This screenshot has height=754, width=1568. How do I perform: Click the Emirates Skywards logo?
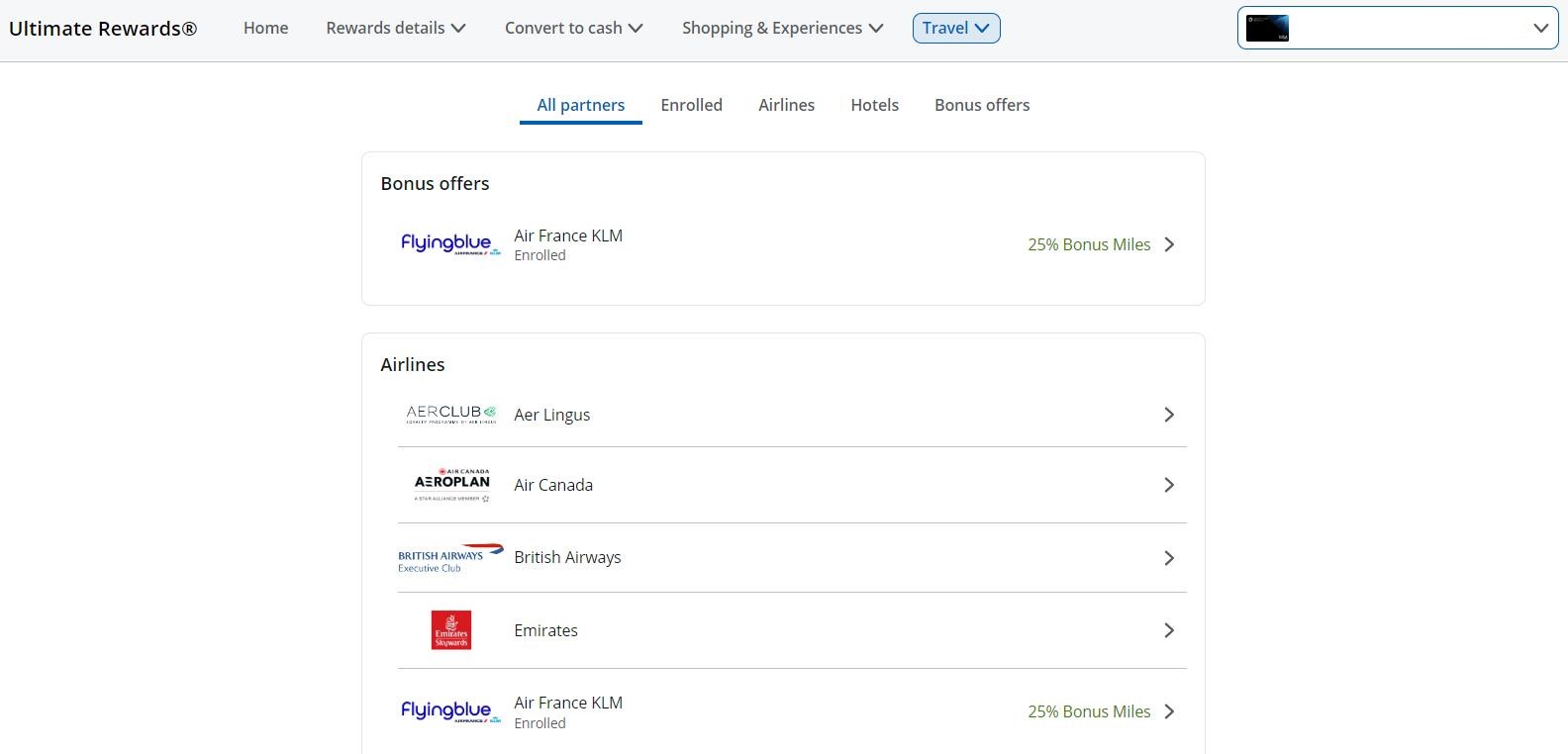point(451,630)
